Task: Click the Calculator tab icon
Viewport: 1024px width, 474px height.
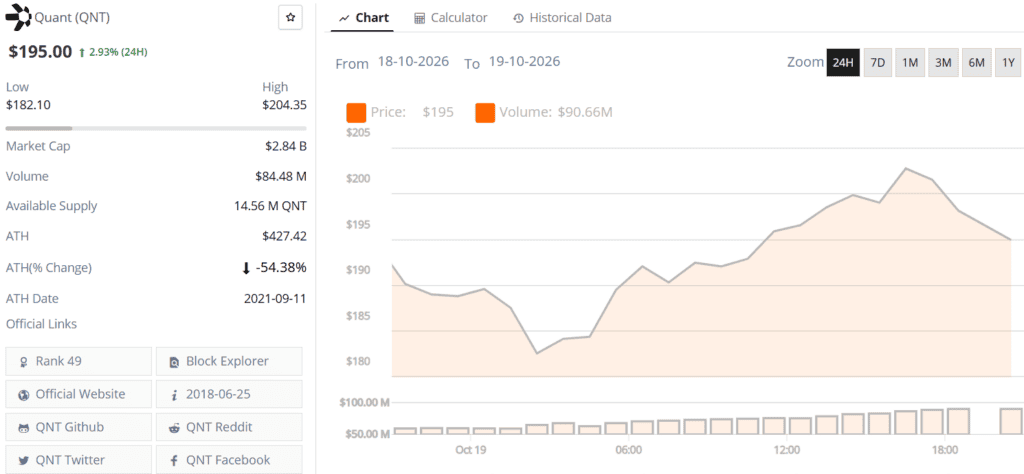Action: coord(420,18)
